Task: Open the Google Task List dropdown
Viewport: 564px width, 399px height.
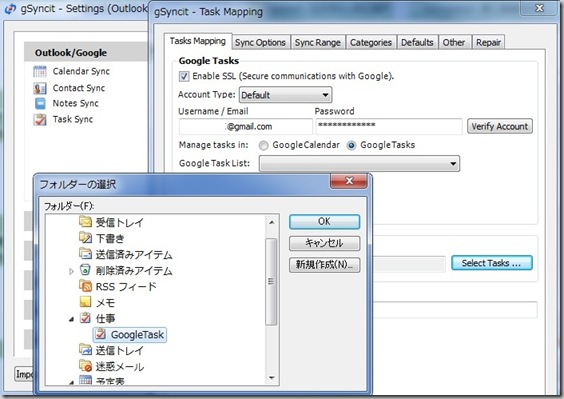Action: [359, 164]
